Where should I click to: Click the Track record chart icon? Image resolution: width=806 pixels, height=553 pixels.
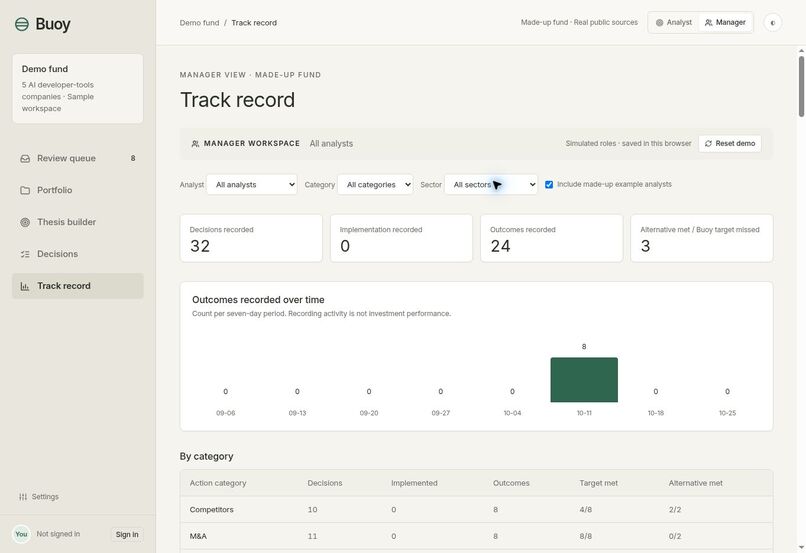tap(25, 286)
